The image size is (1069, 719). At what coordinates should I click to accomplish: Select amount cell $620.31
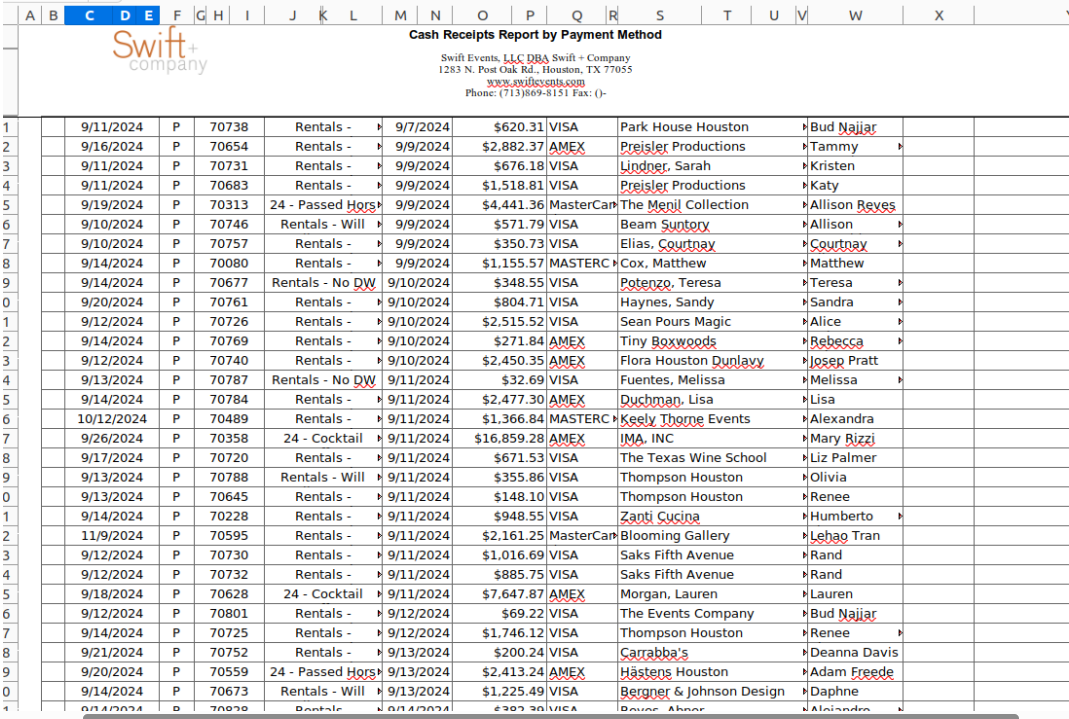click(x=500, y=127)
